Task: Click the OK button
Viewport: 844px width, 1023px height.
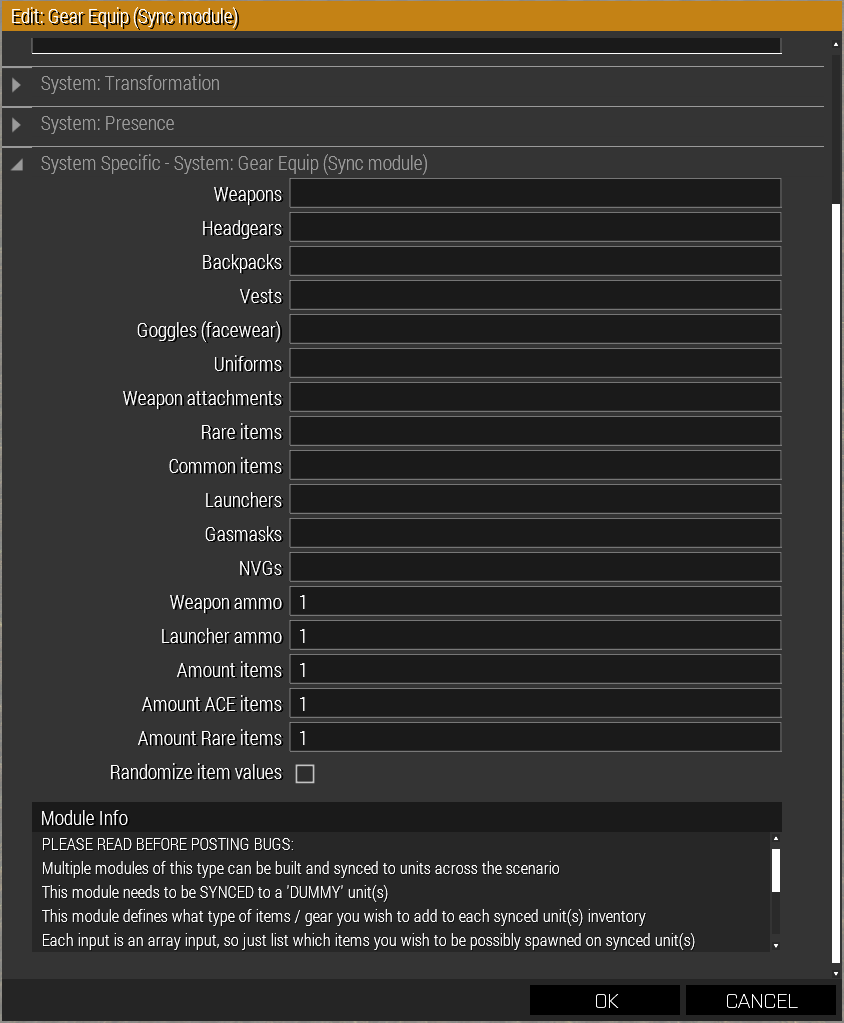Action: pos(606,1001)
